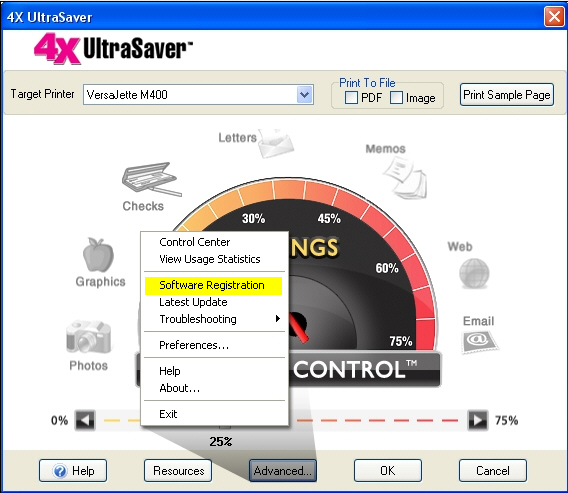Open the Resources button
568x493 pixels.
pyautogui.click(x=178, y=471)
